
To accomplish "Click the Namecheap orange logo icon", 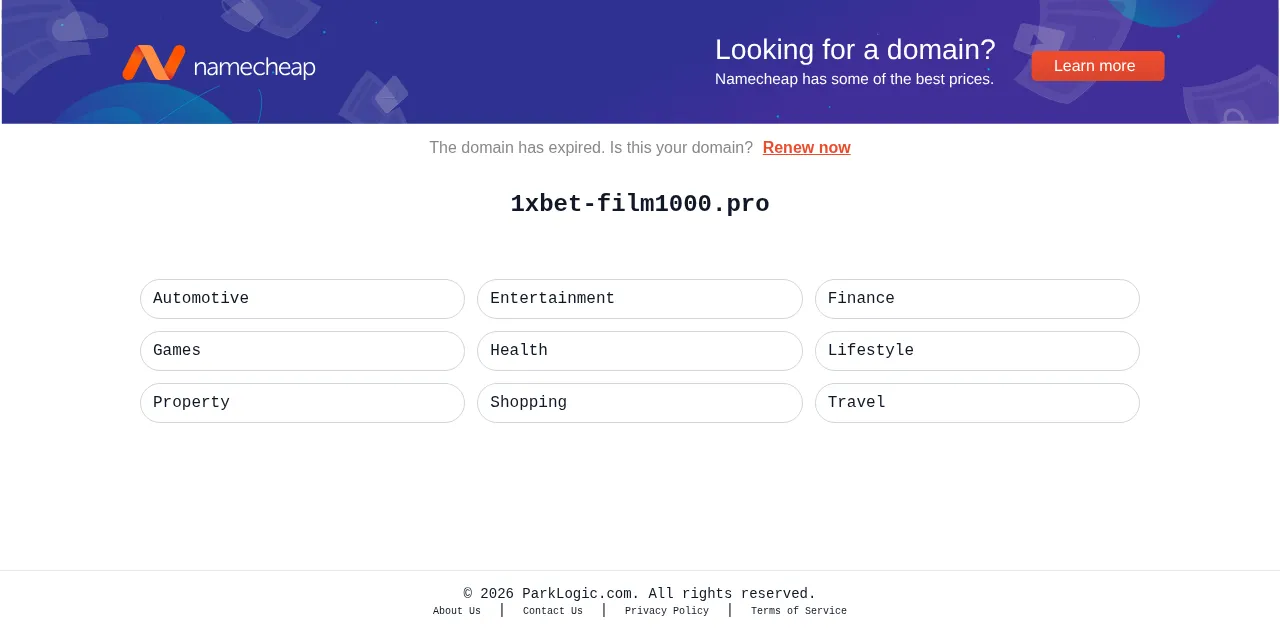I will [154, 62].
